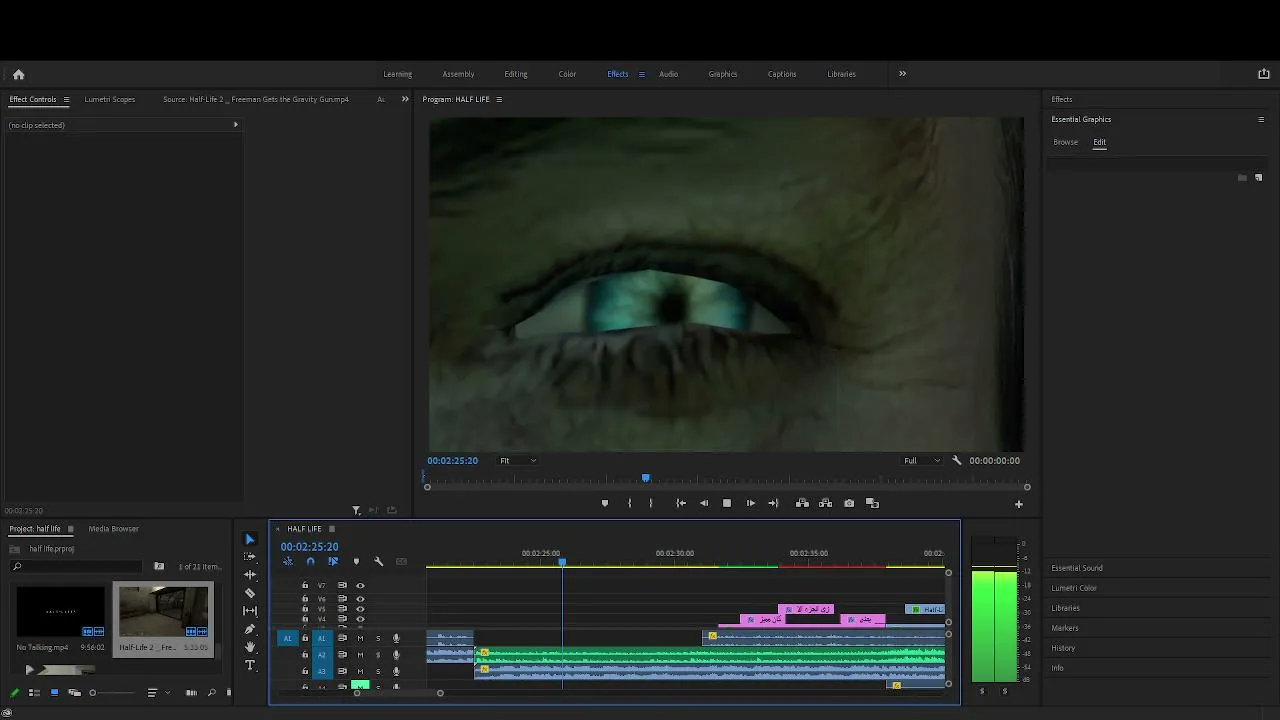Image resolution: width=1280 pixels, height=720 pixels.
Task: Export a frame with the camera icon
Action: point(849,503)
